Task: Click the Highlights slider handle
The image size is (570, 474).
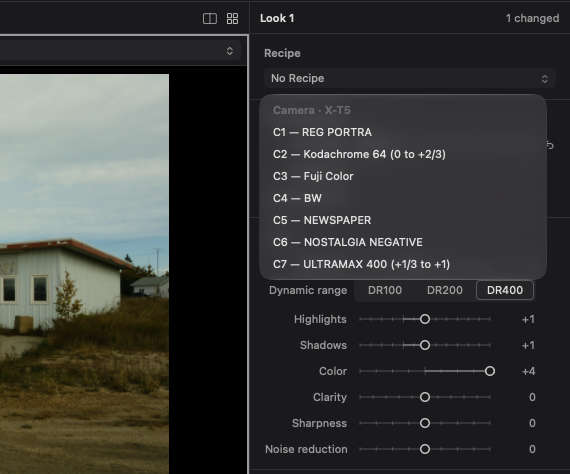Action: click(425, 319)
